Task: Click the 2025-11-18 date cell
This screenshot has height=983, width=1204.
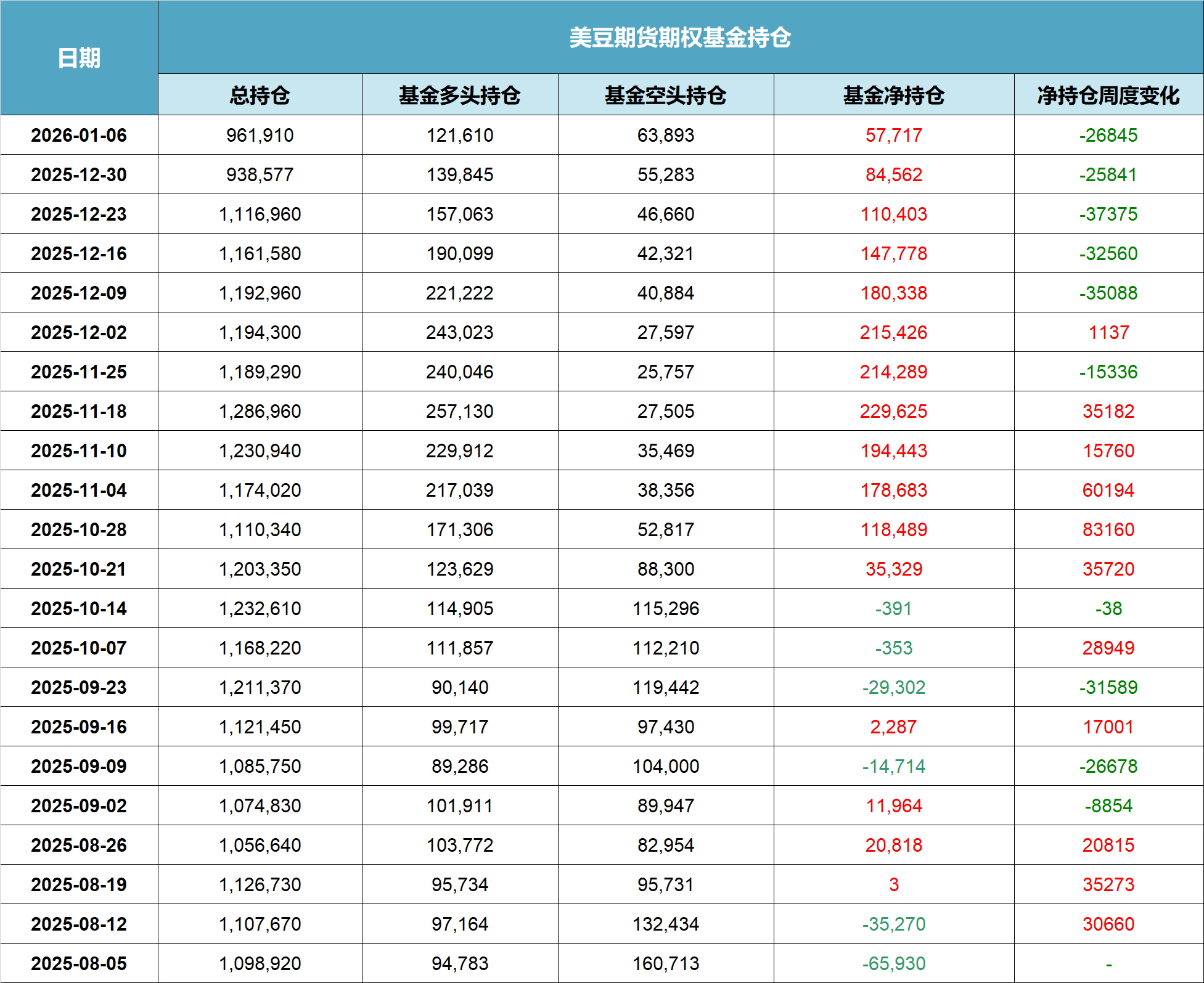Action: pyautogui.click(x=79, y=411)
